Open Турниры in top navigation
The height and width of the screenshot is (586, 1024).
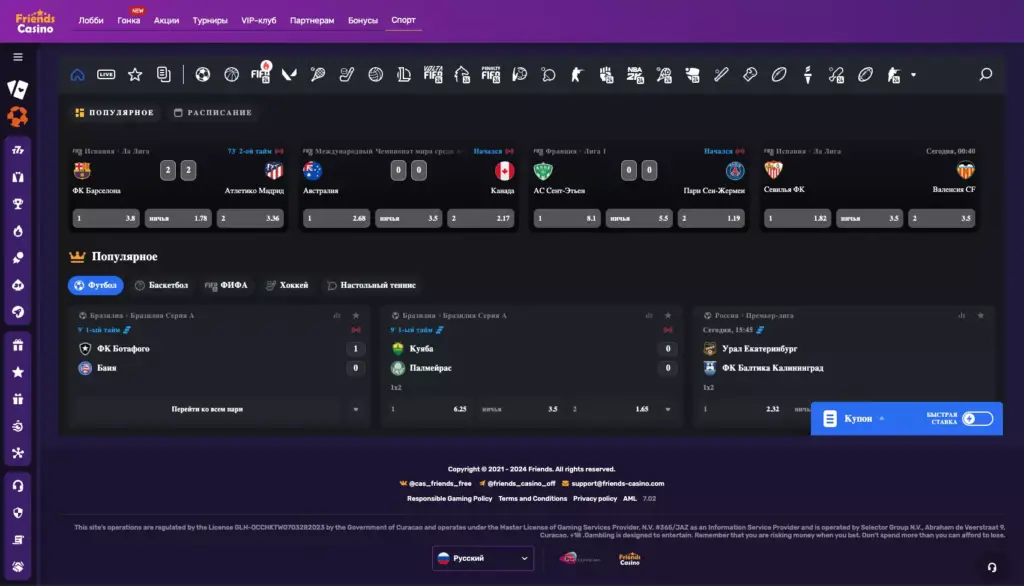[210, 20]
